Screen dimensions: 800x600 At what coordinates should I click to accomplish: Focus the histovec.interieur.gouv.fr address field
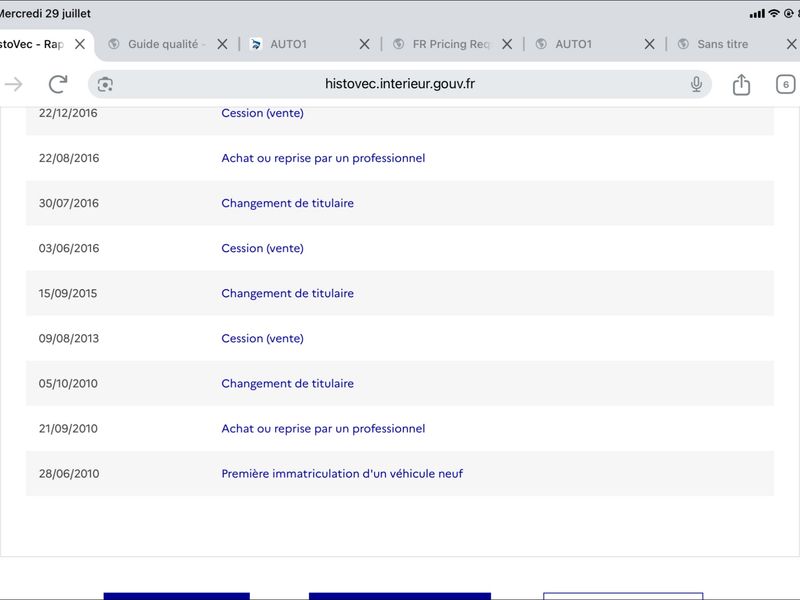399,84
